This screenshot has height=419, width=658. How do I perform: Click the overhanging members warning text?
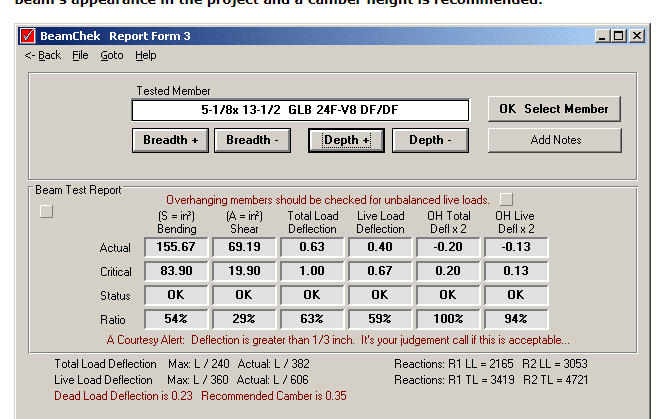[x=328, y=200]
